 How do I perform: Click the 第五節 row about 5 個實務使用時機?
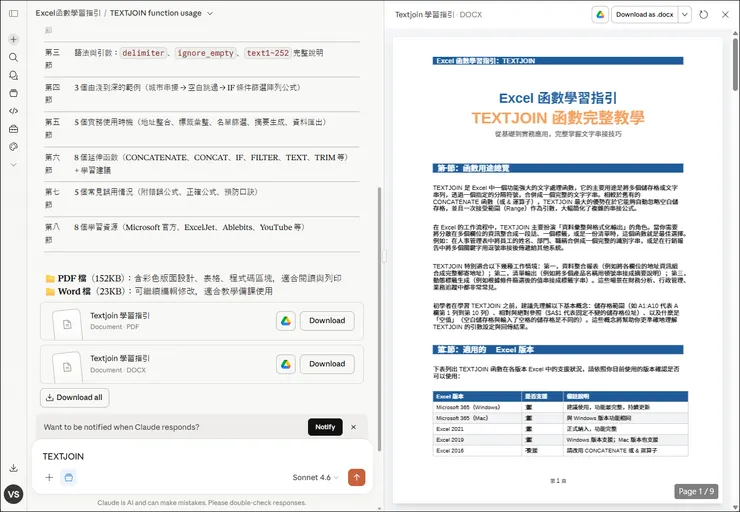point(202,129)
